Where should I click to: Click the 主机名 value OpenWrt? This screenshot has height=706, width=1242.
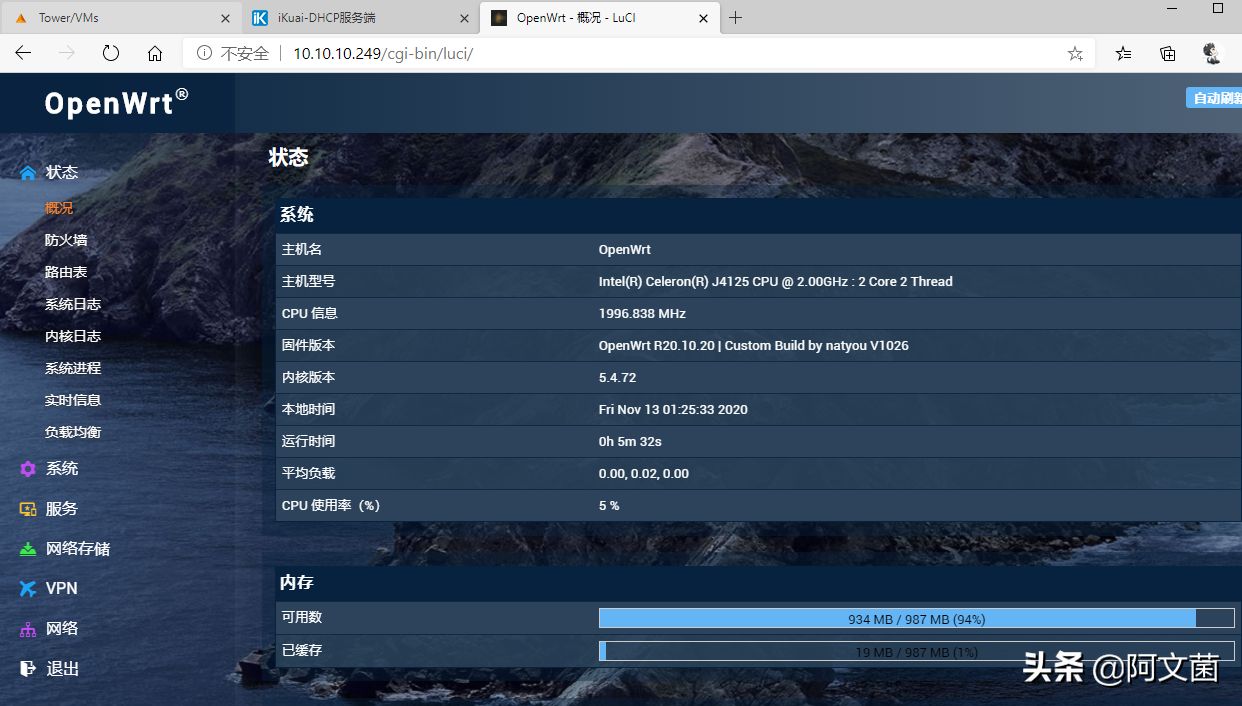pos(625,250)
